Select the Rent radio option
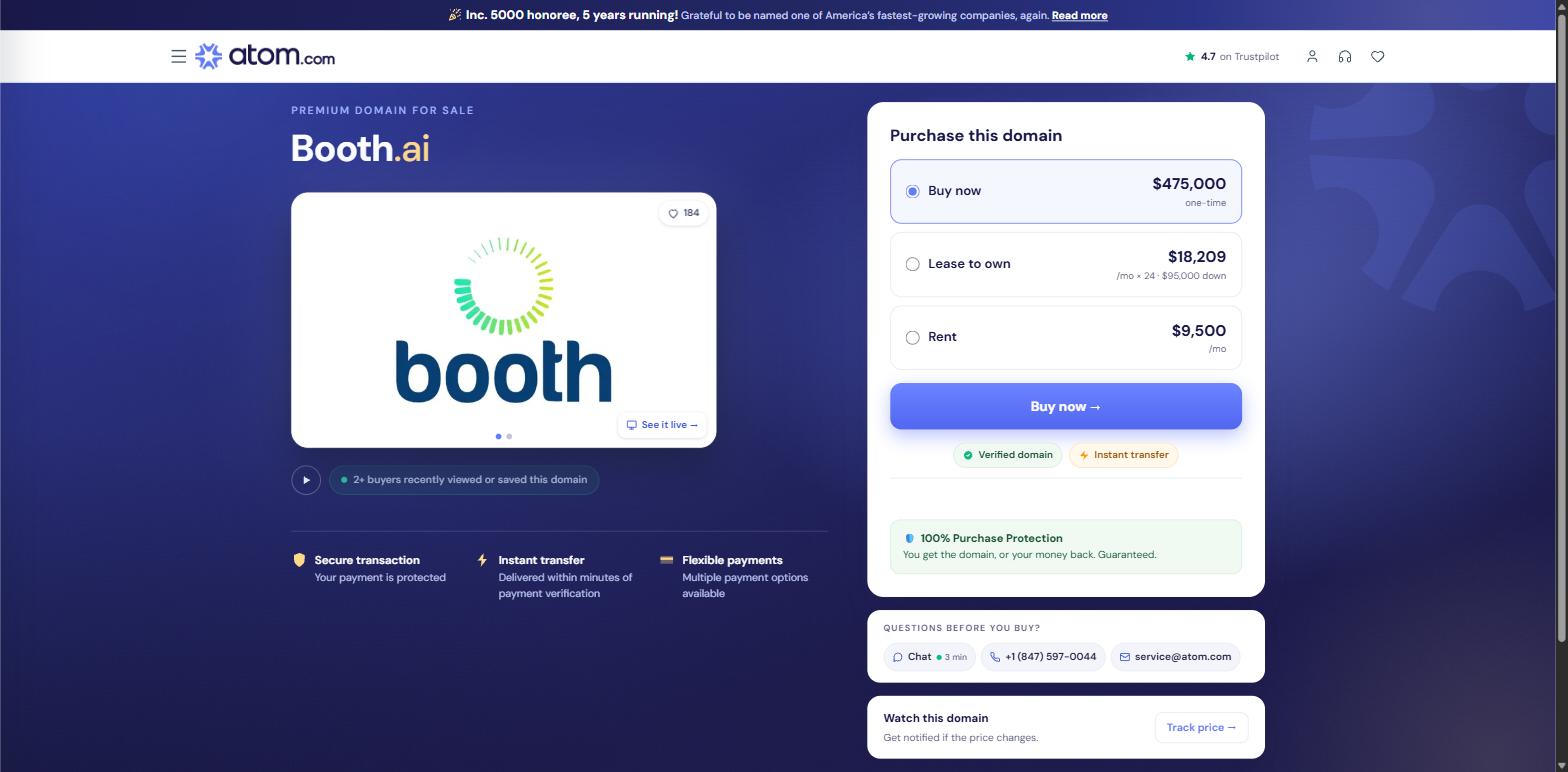This screenshot has height=772, width=1568. (x=912, y=337)
